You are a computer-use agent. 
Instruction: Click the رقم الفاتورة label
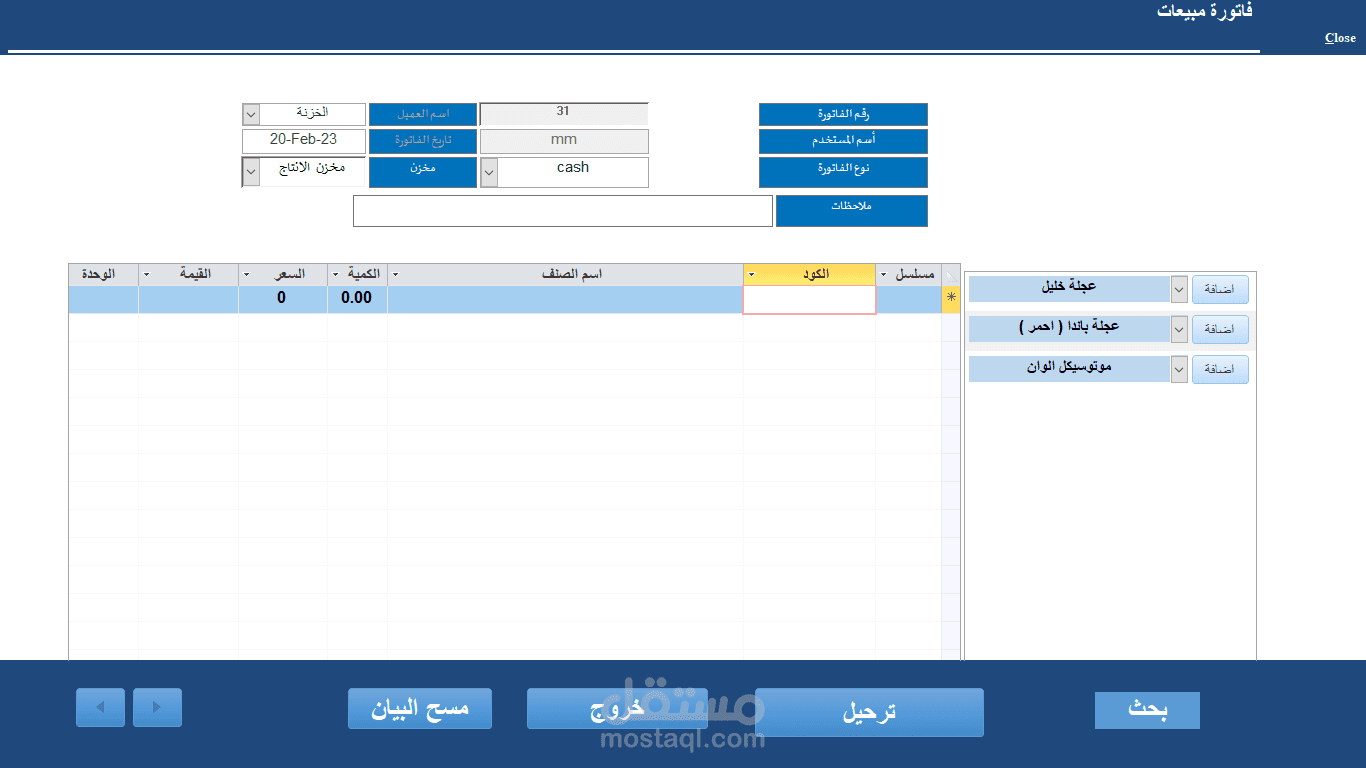pos(843,114)
